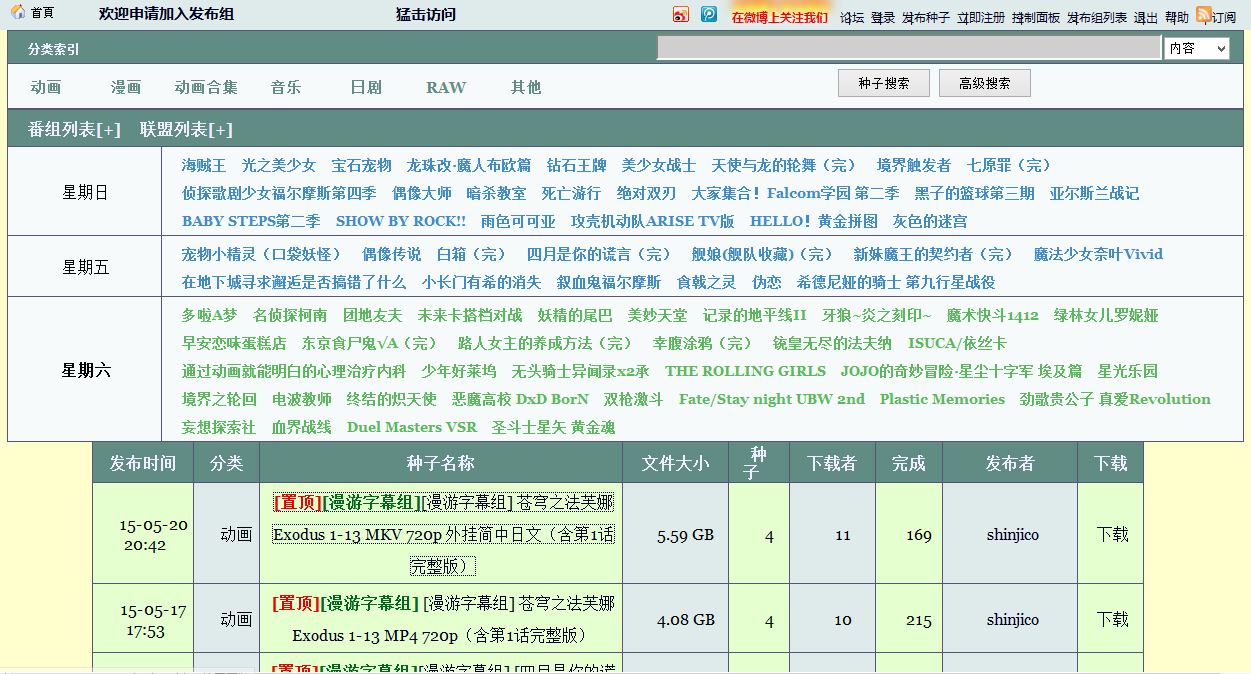Click the red 在微博上关注我们 link
Image resolution: width=1251 pixels, height=674 pixels.
pos(780,17)
